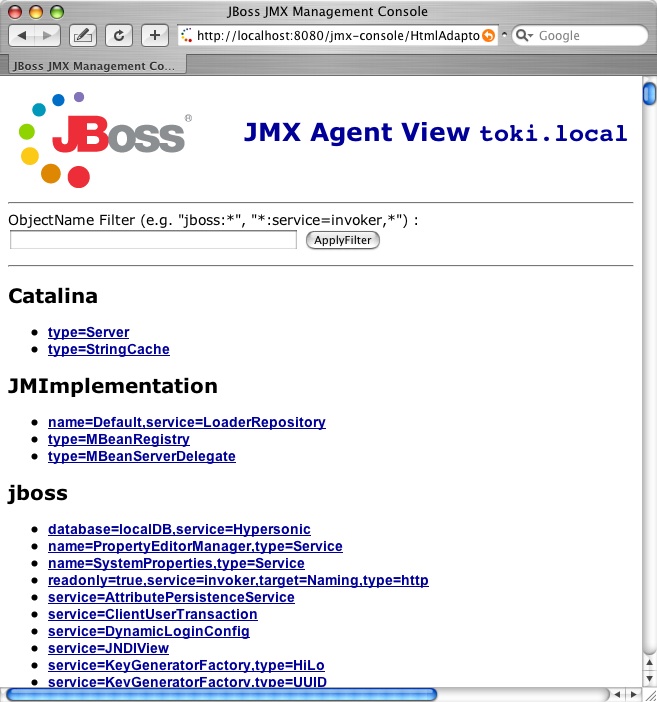Open the type=MBeanServerDelegate link
Viewport: 657px width, 702px height.
click(x=142, y=456)
